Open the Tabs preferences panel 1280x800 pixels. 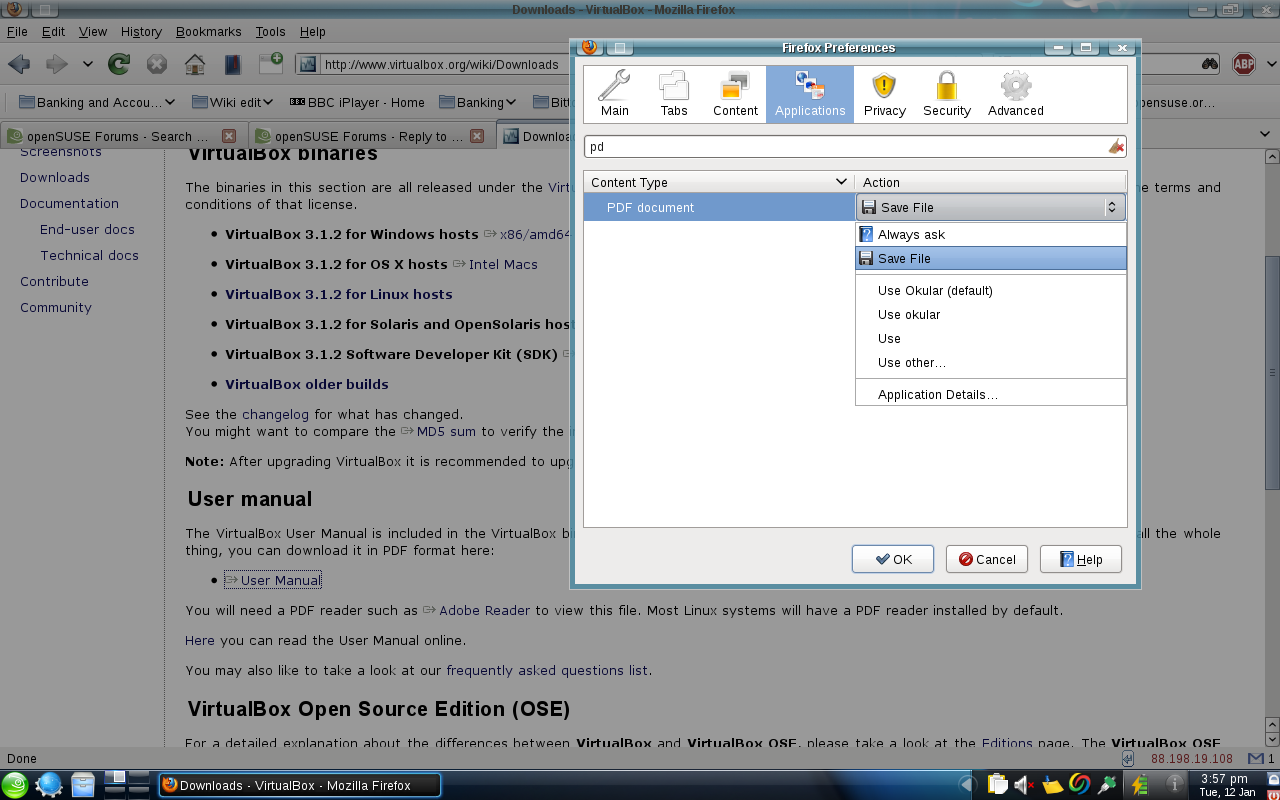[x=674, y=94]
